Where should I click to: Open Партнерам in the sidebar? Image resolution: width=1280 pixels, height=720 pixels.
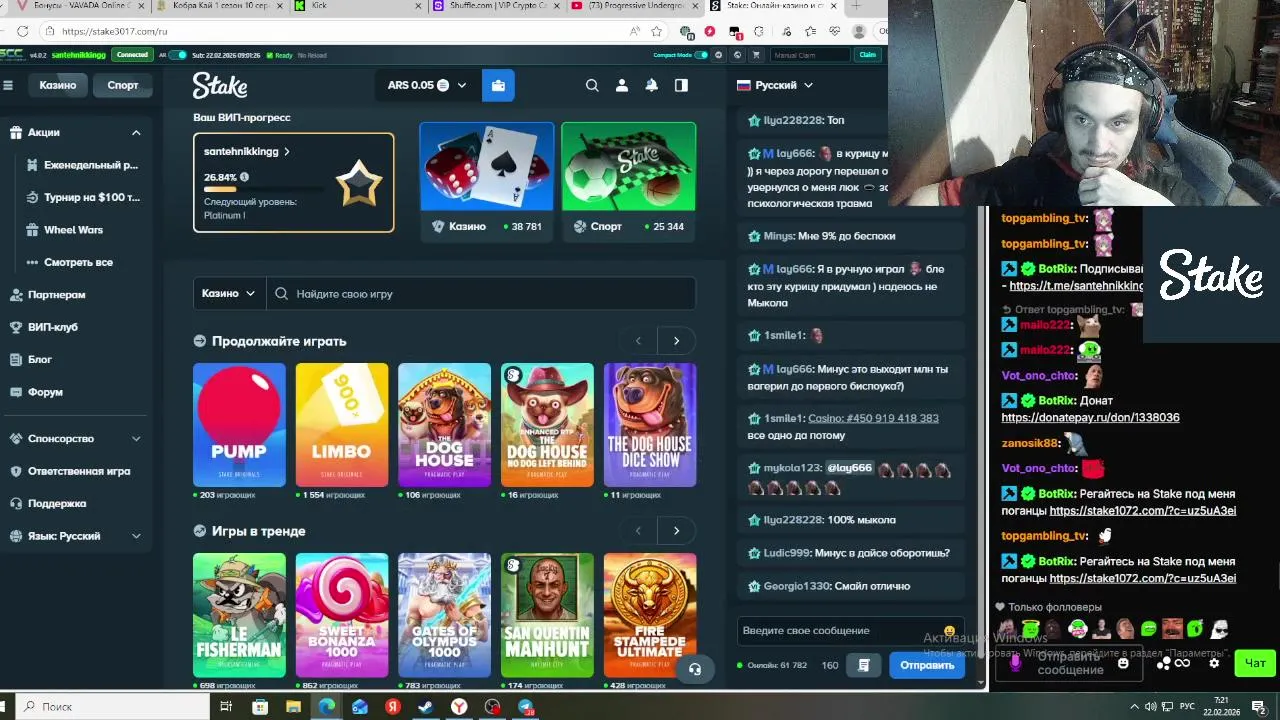tap(57, 295)
